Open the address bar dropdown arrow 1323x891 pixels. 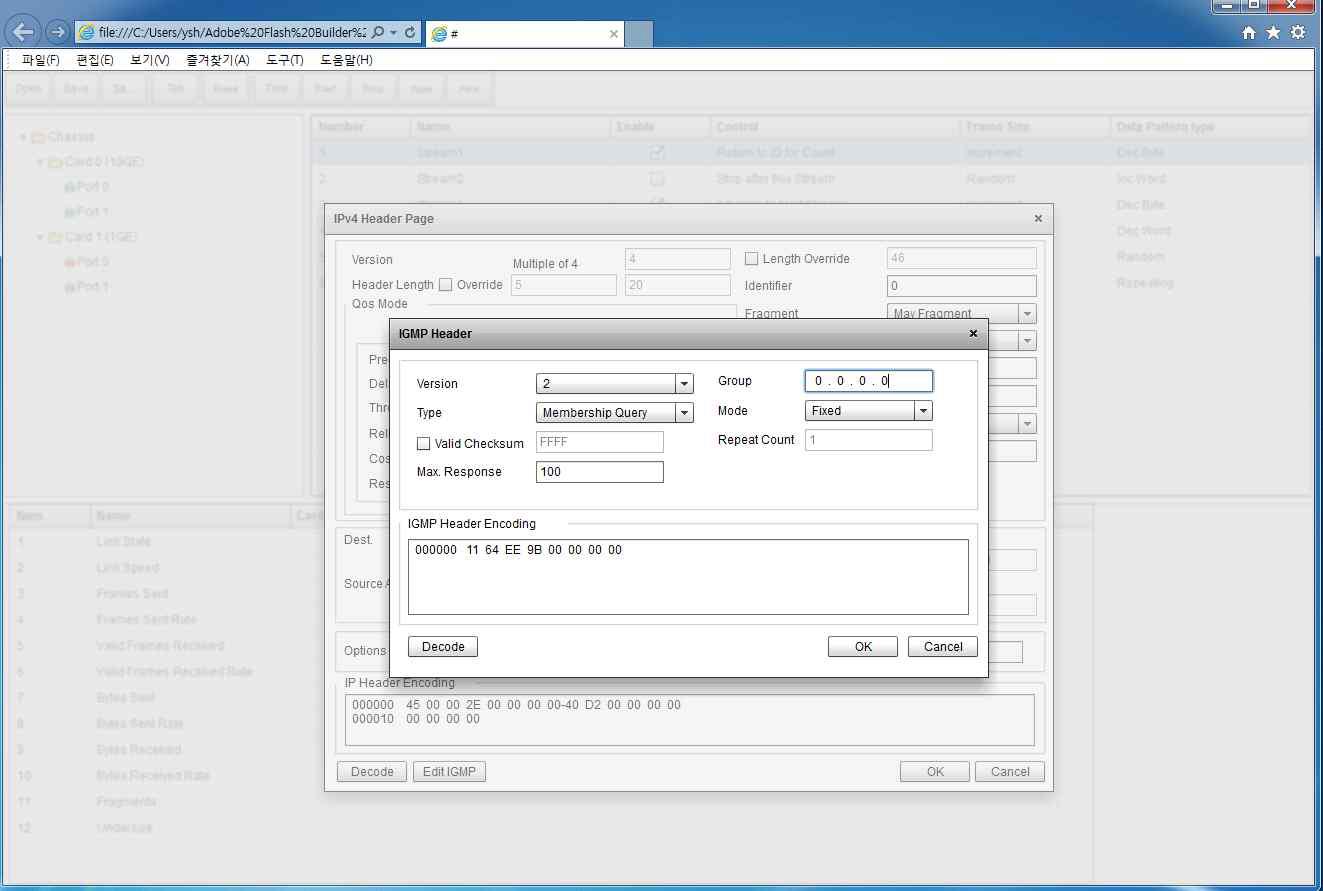pos(394,33)
